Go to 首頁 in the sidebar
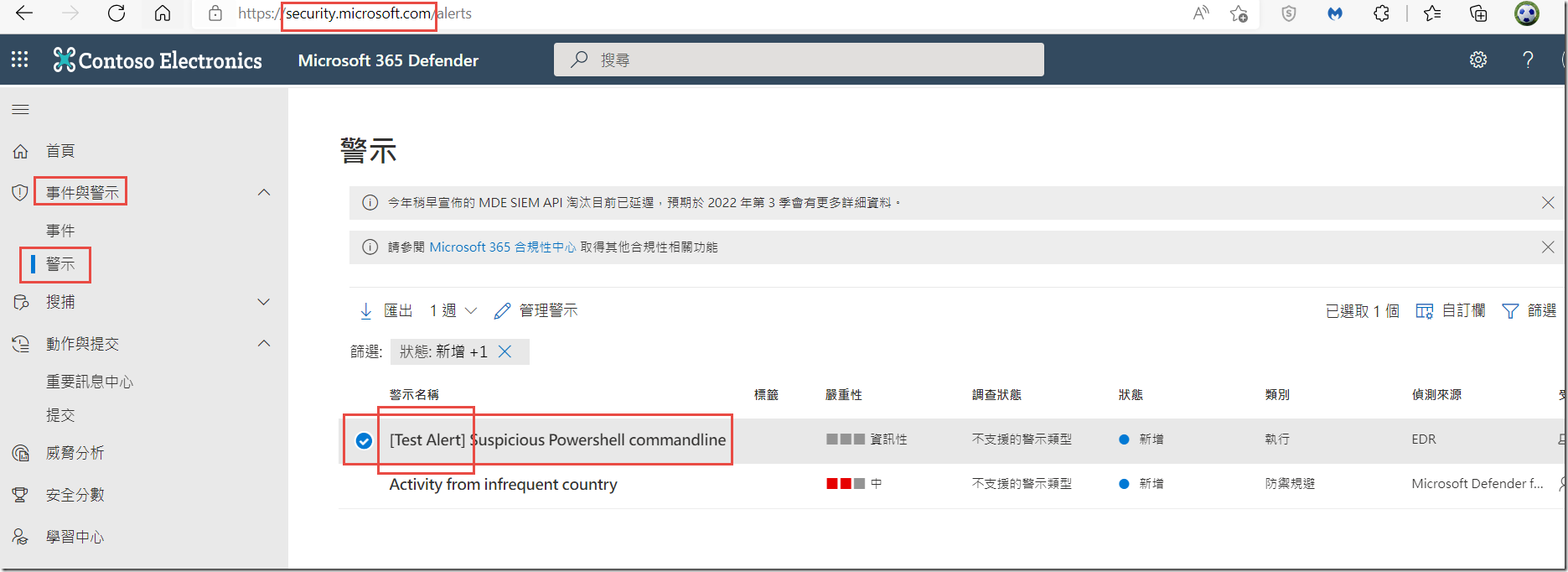 (x=60, y=151)
